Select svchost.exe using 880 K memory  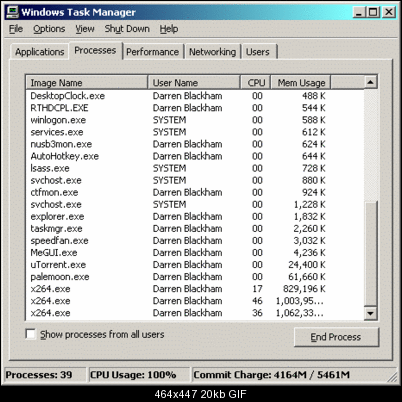pos(195,180)
